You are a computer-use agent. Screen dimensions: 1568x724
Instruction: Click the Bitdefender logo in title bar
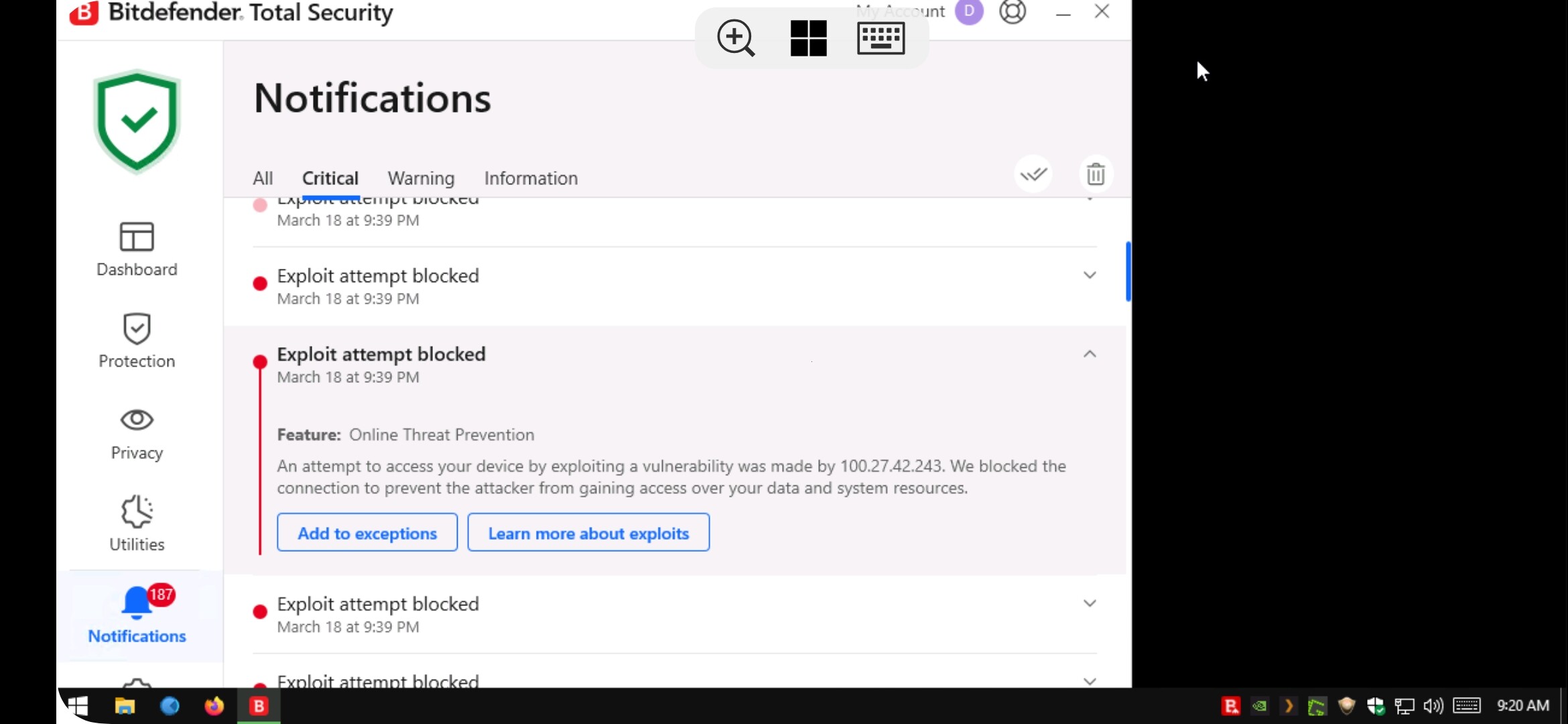[84, 12]
